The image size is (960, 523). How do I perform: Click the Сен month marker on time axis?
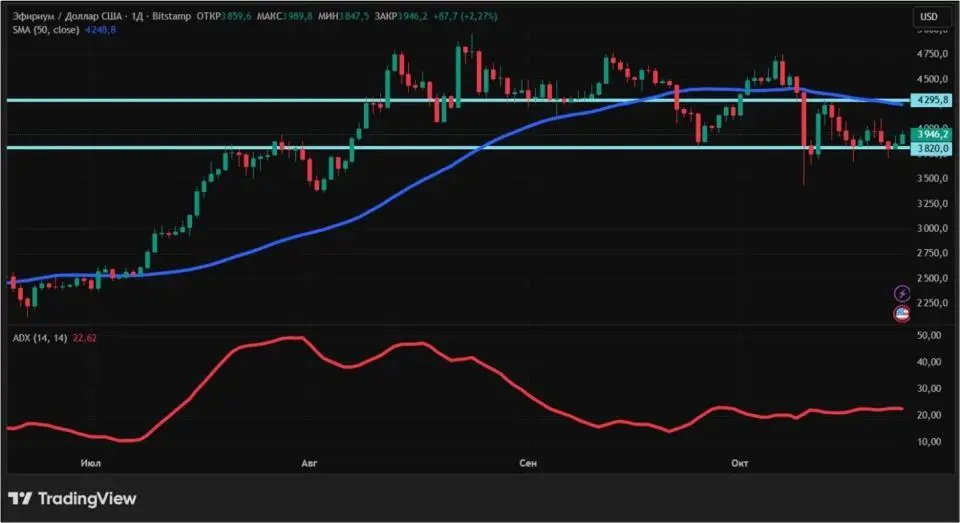coord(528,463)
